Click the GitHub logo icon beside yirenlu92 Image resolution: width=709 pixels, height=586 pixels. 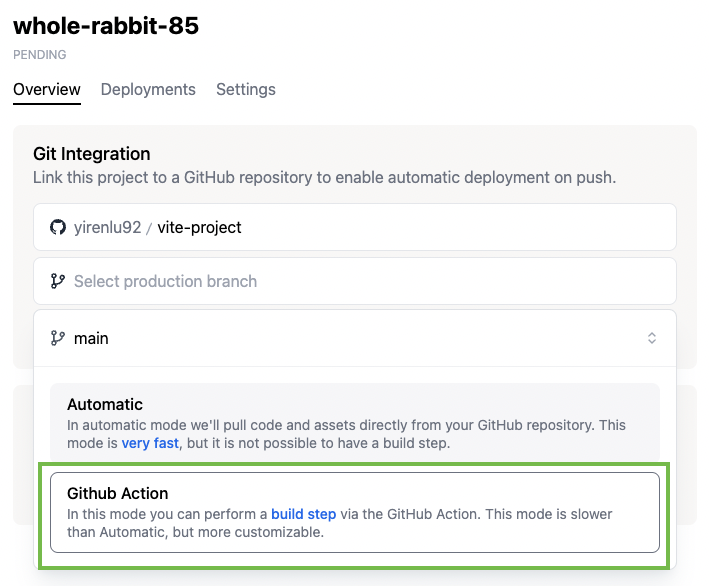(x=58, y=227)
